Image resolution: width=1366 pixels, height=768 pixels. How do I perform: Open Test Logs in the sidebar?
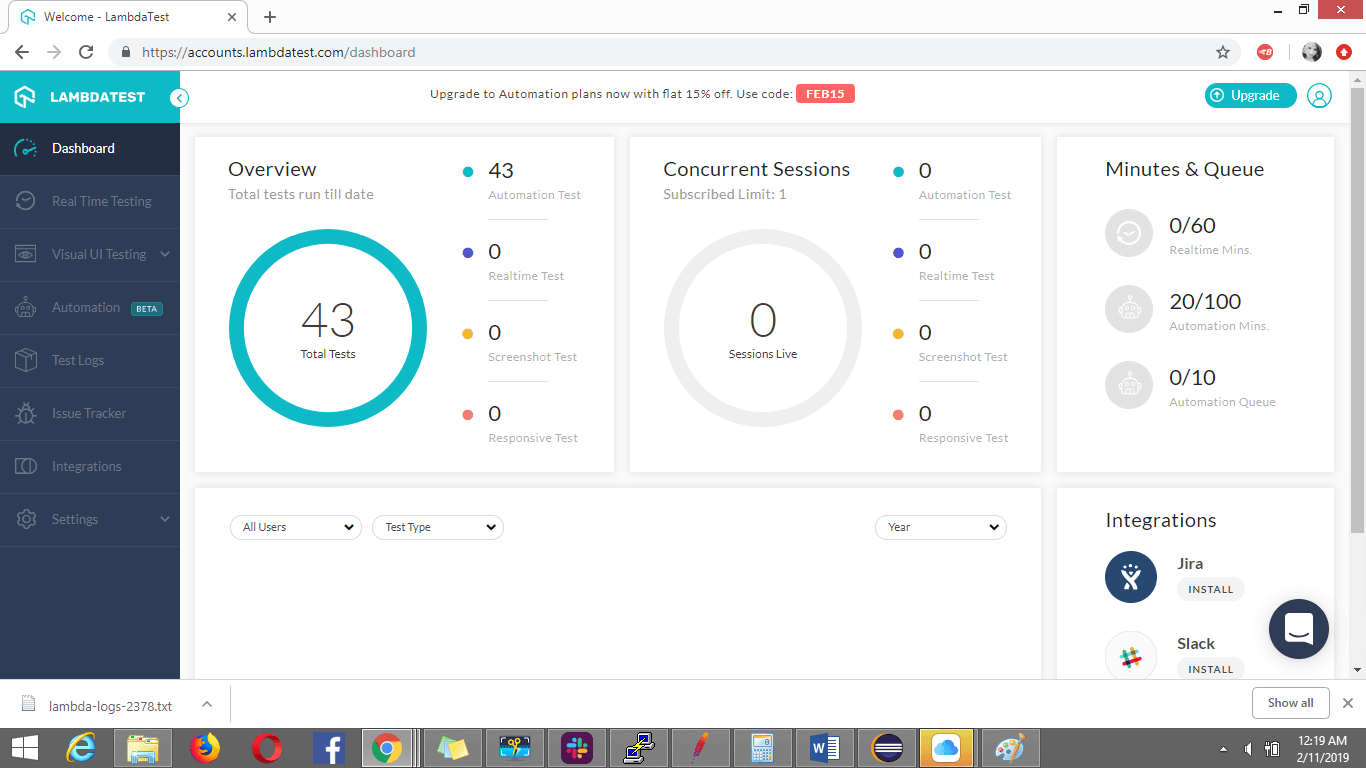point(78,360)
